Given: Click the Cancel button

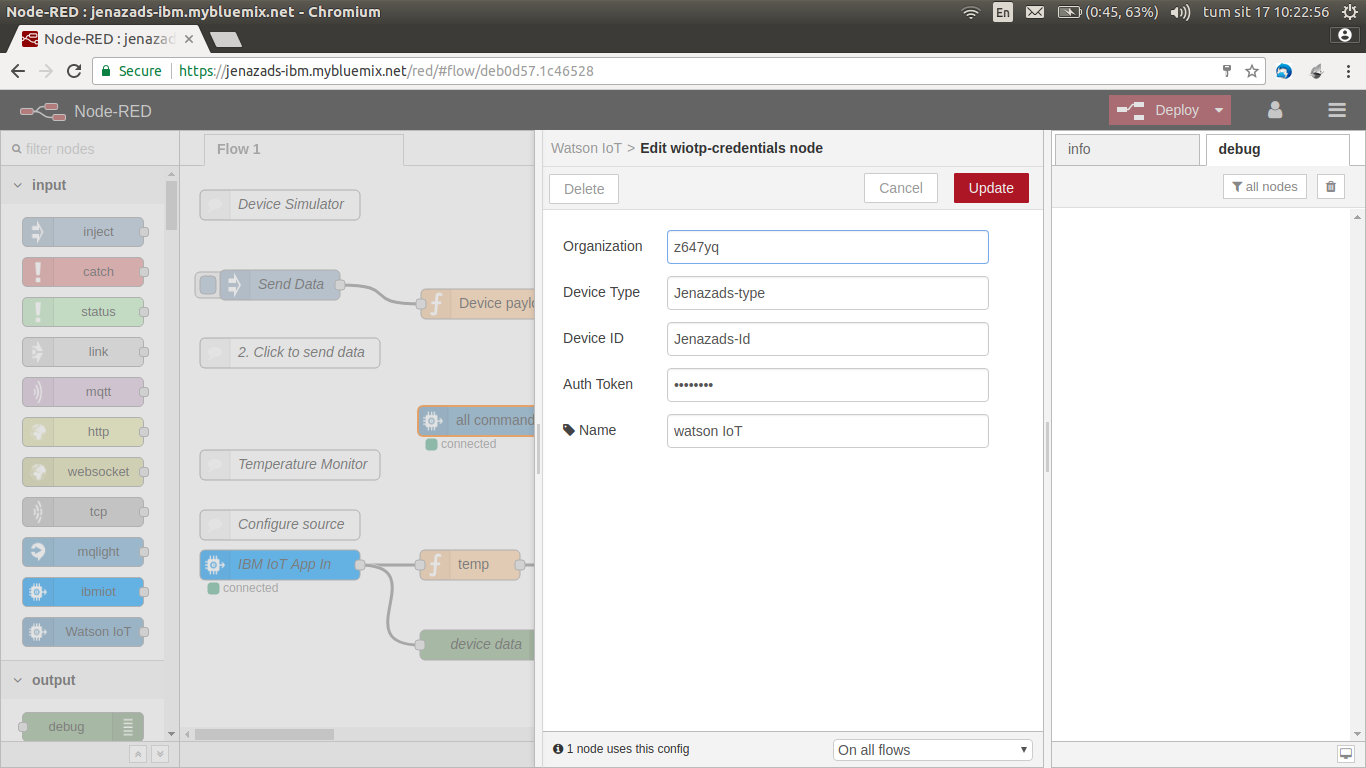Looking at the screenshot, I should point(901,188).
